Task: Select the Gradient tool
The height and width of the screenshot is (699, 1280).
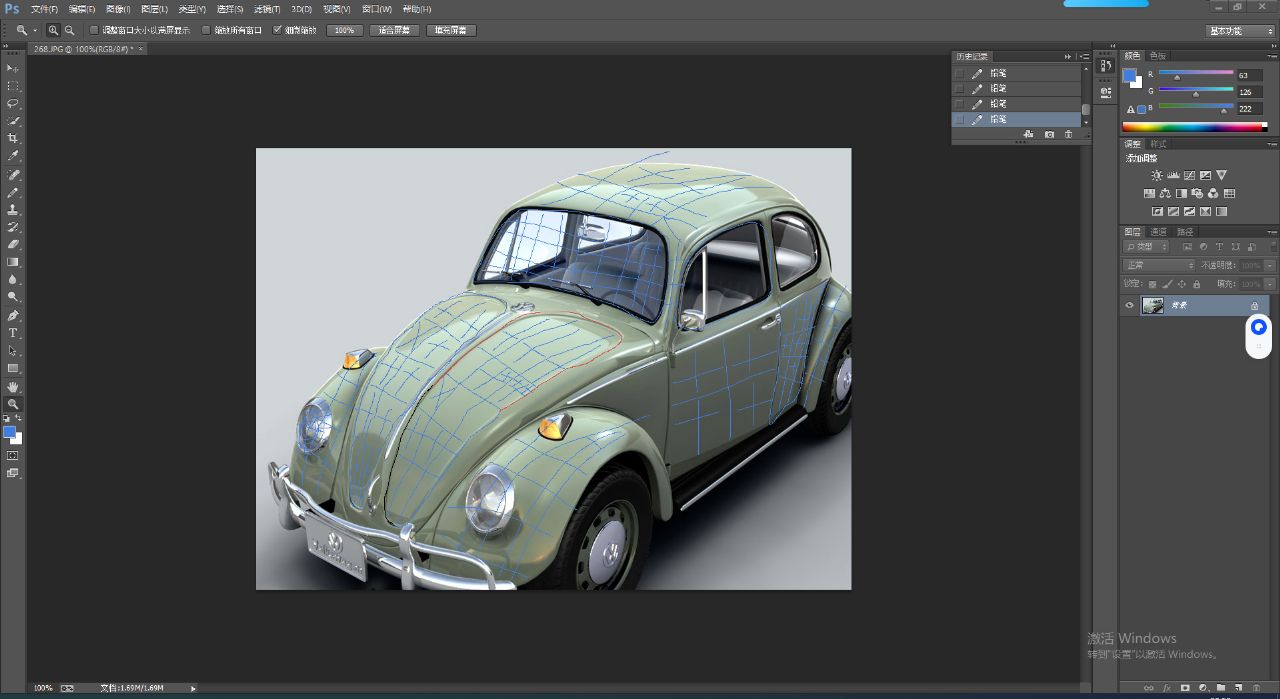Action: [x=13, y=262]
